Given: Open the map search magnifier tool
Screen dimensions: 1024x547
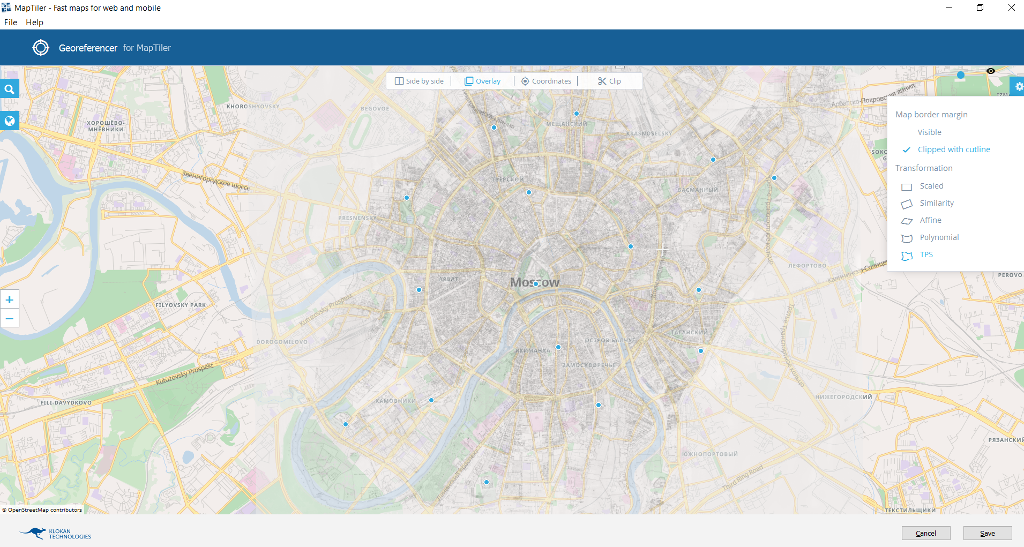Looking at the screenshot, I should 9,89.
